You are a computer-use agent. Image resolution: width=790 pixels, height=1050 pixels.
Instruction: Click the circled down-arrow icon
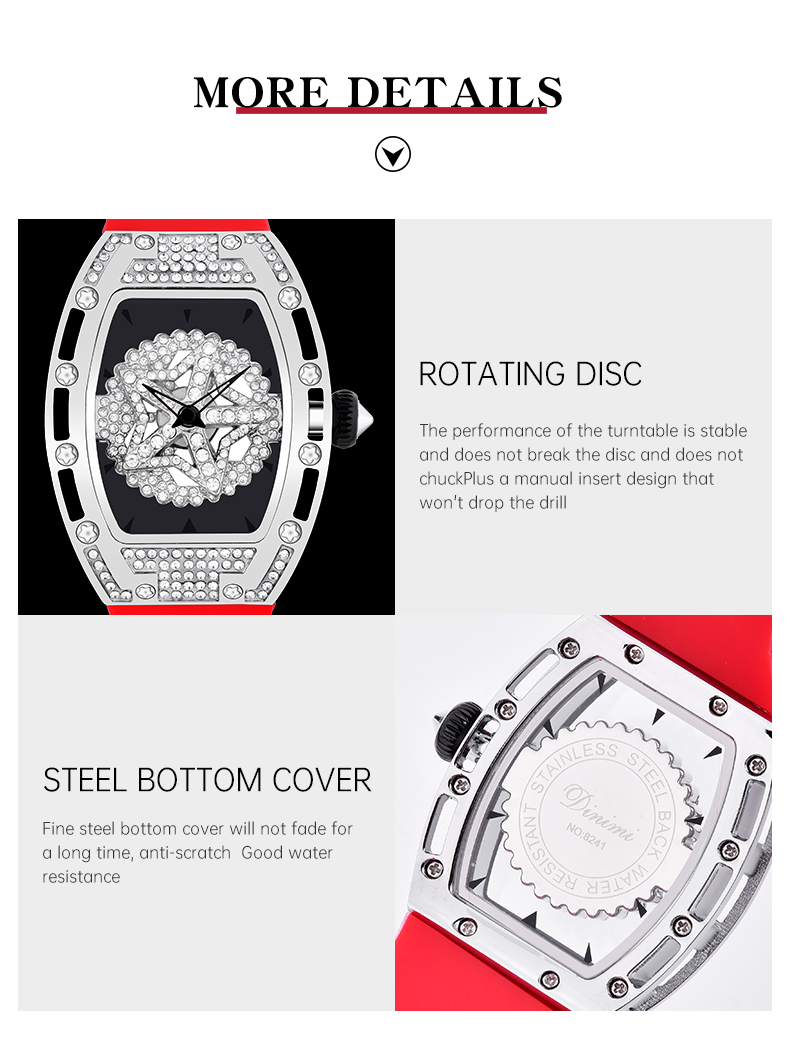pyautogui.click(x=392, y=154)
